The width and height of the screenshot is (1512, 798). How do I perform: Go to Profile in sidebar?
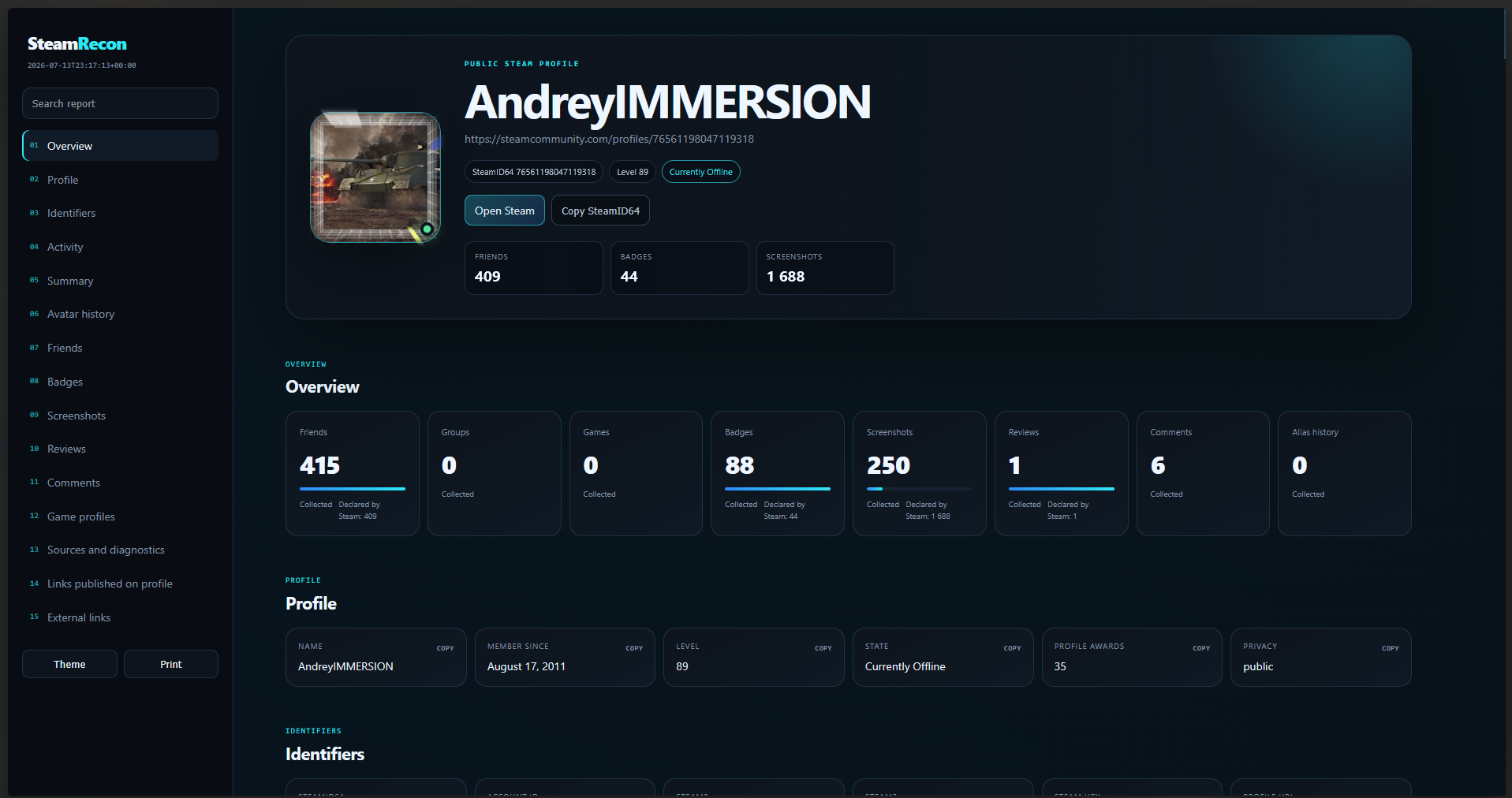tap(120, 180)
